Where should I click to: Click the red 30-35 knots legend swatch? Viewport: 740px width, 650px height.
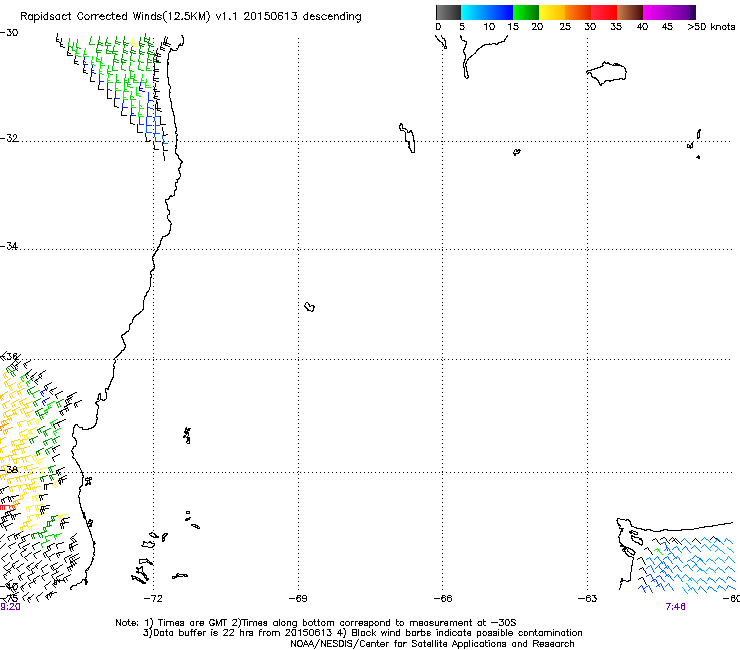click(604, 12)
